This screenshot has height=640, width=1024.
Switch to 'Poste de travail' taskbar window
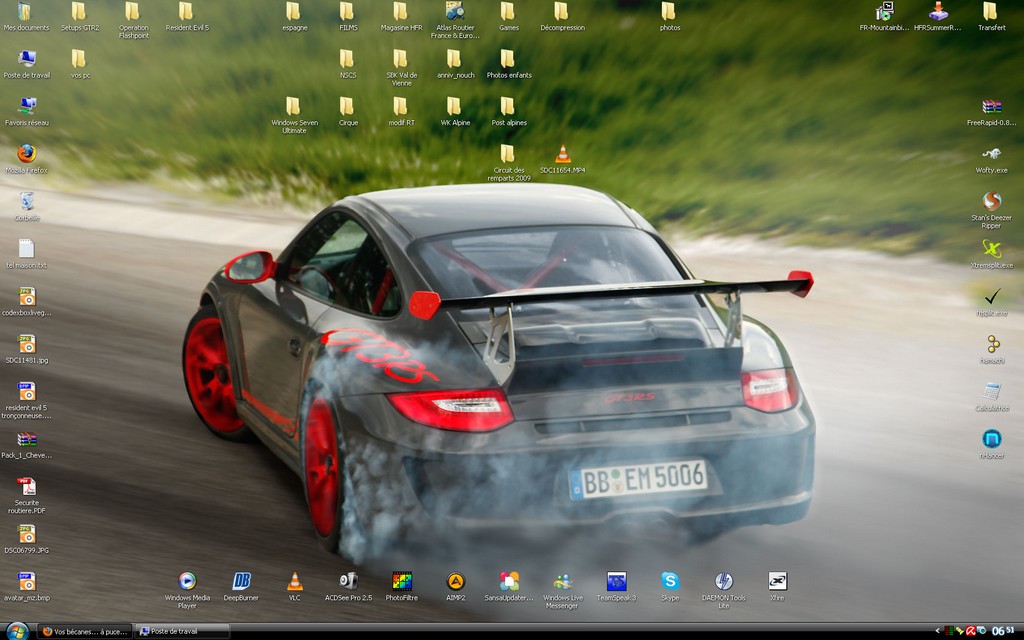[182, 632]
